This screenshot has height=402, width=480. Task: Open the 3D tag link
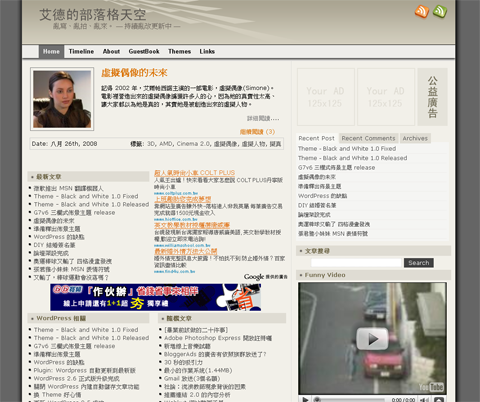(151, 144)
